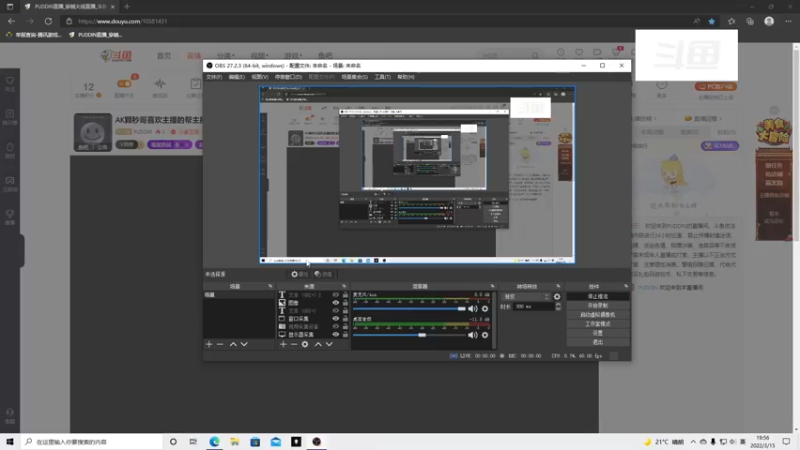Add a new source with plus icon
Screen dimensions: 800x450
coord(283,344)
